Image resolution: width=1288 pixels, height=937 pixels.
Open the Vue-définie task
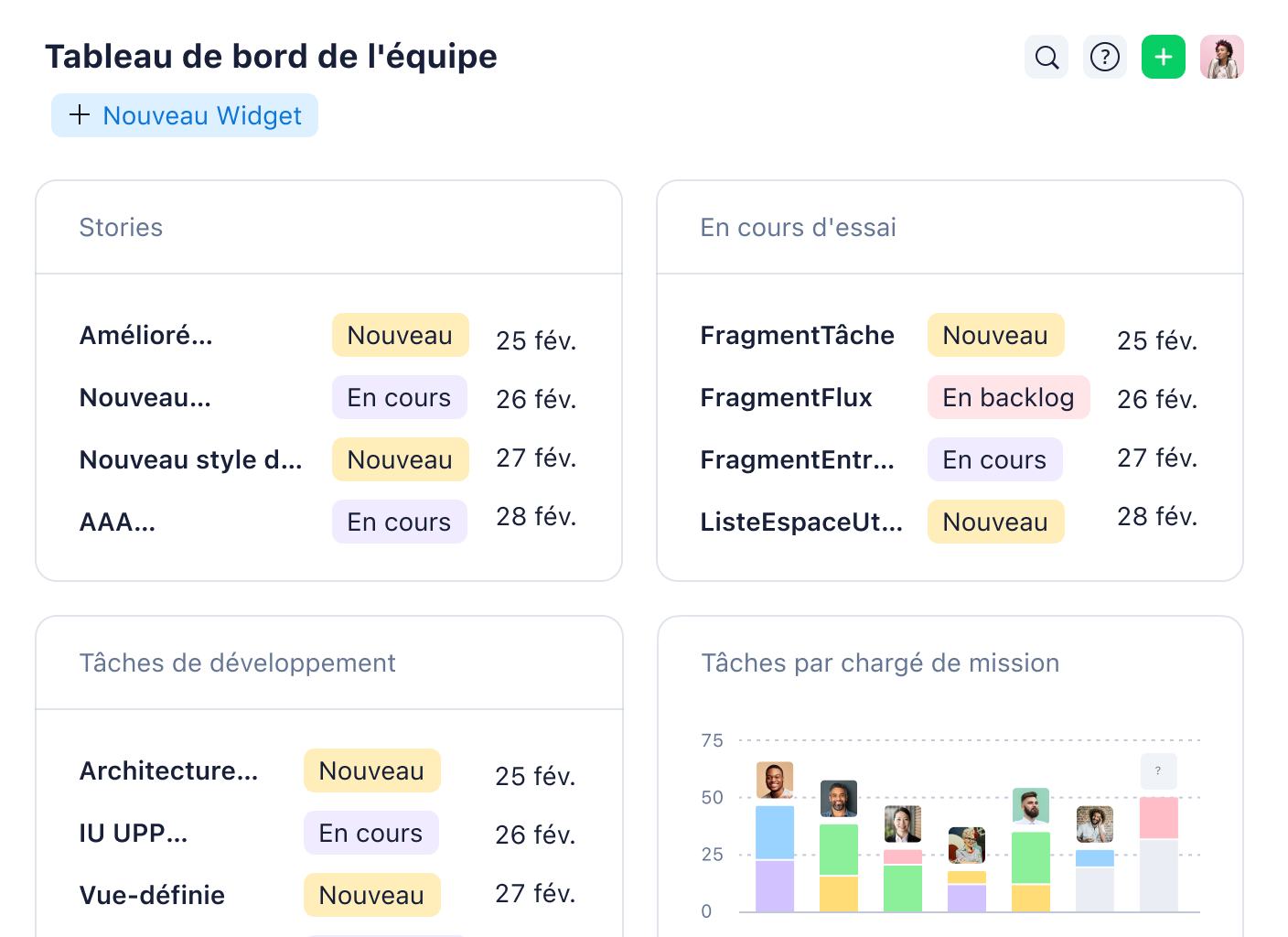[x=152, y=895]
